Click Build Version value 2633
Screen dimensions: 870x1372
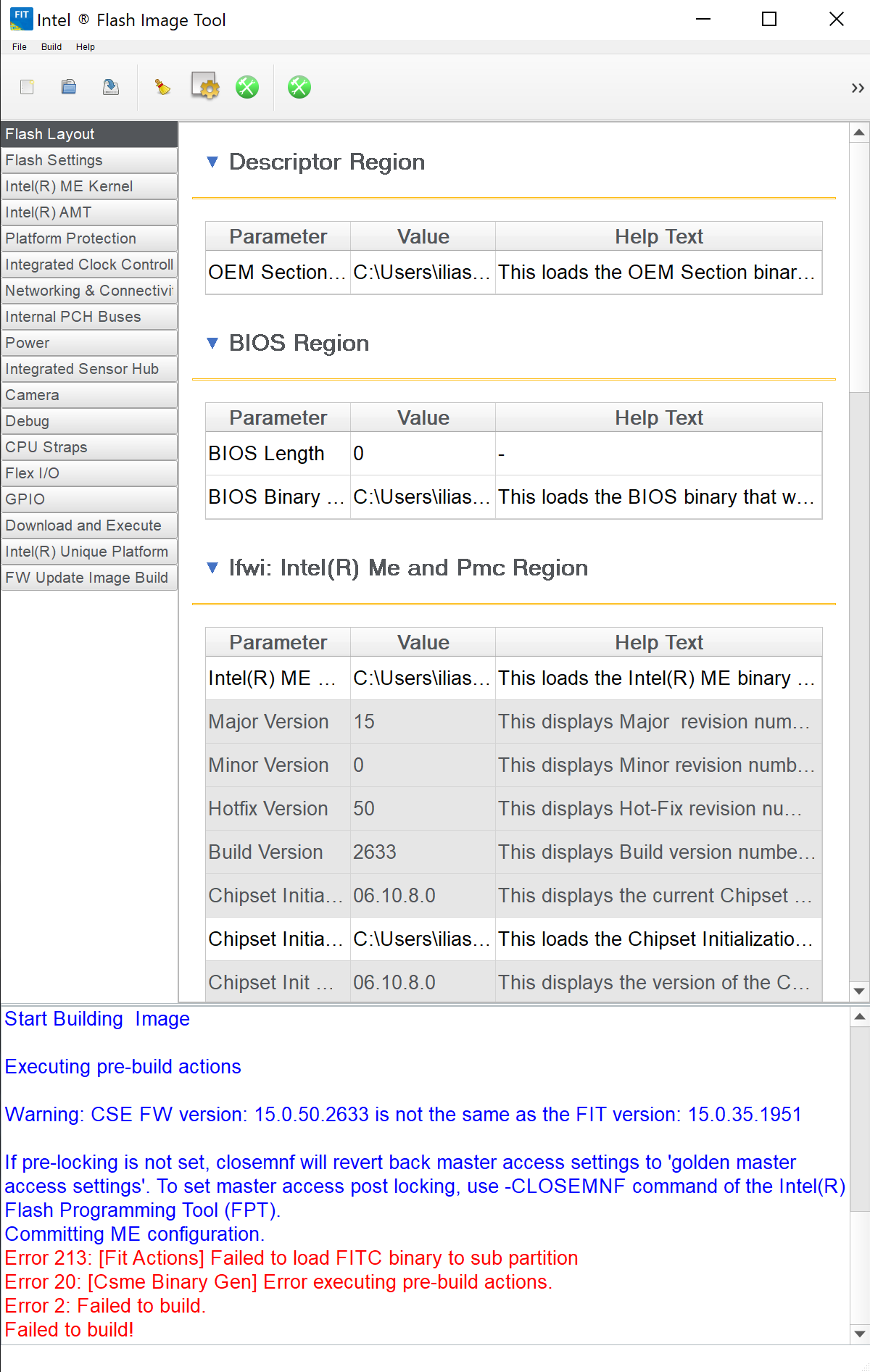click(423, 852)
